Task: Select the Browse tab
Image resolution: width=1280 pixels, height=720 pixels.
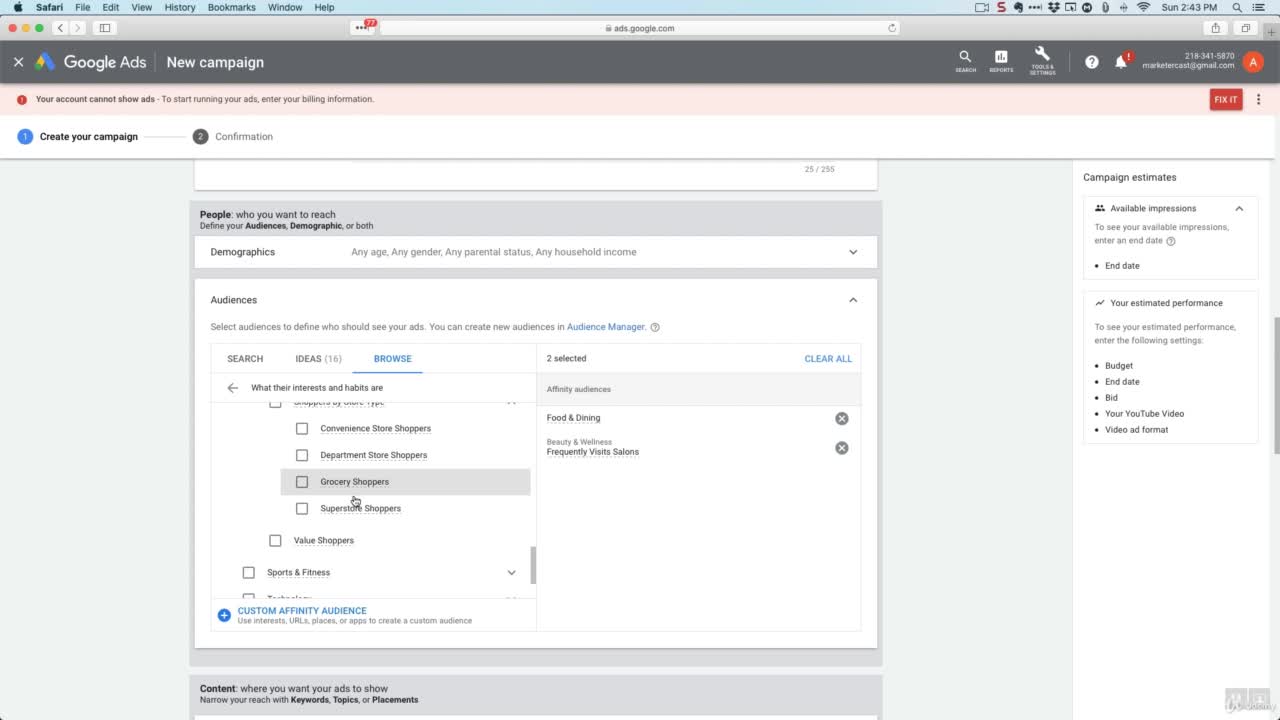Action: tap(392, 359)
